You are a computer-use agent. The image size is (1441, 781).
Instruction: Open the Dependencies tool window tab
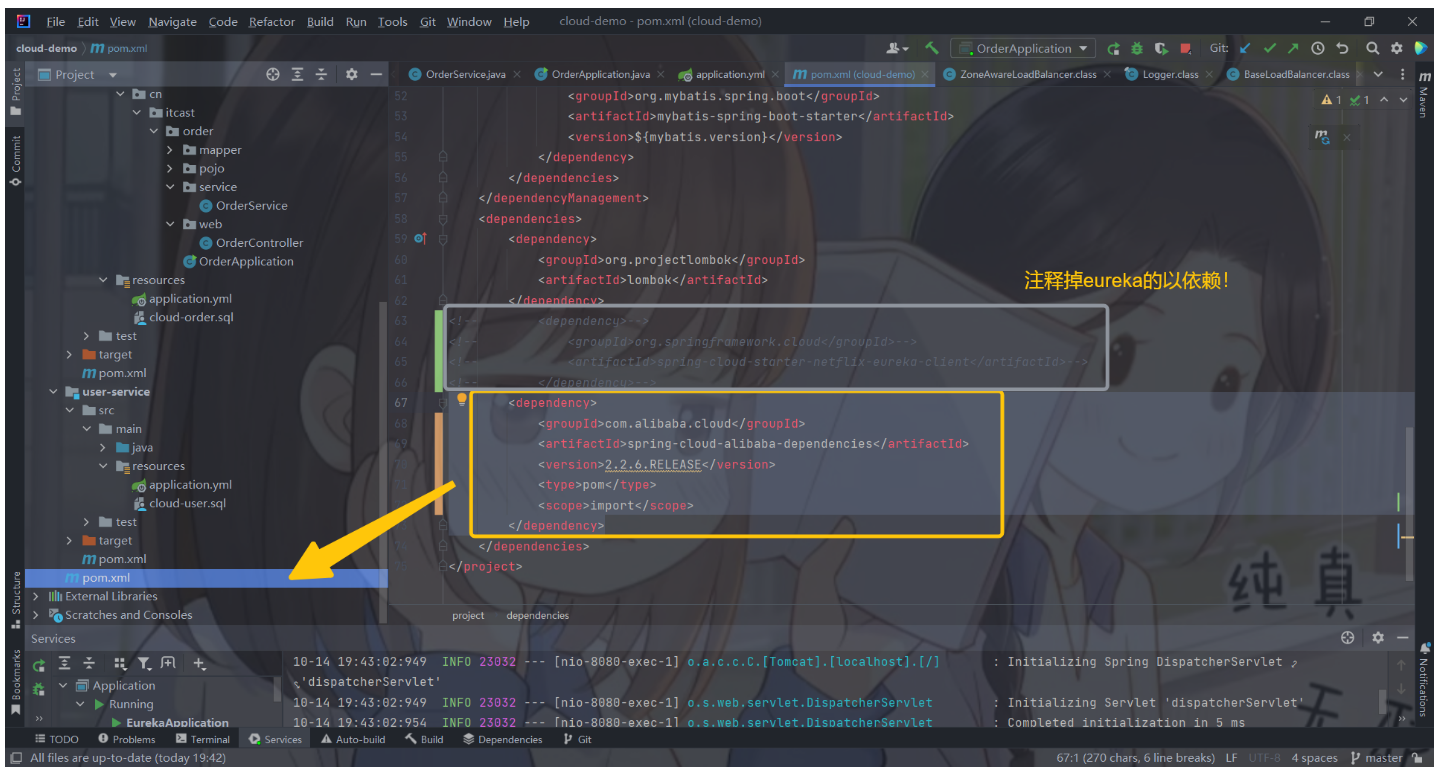503,739
